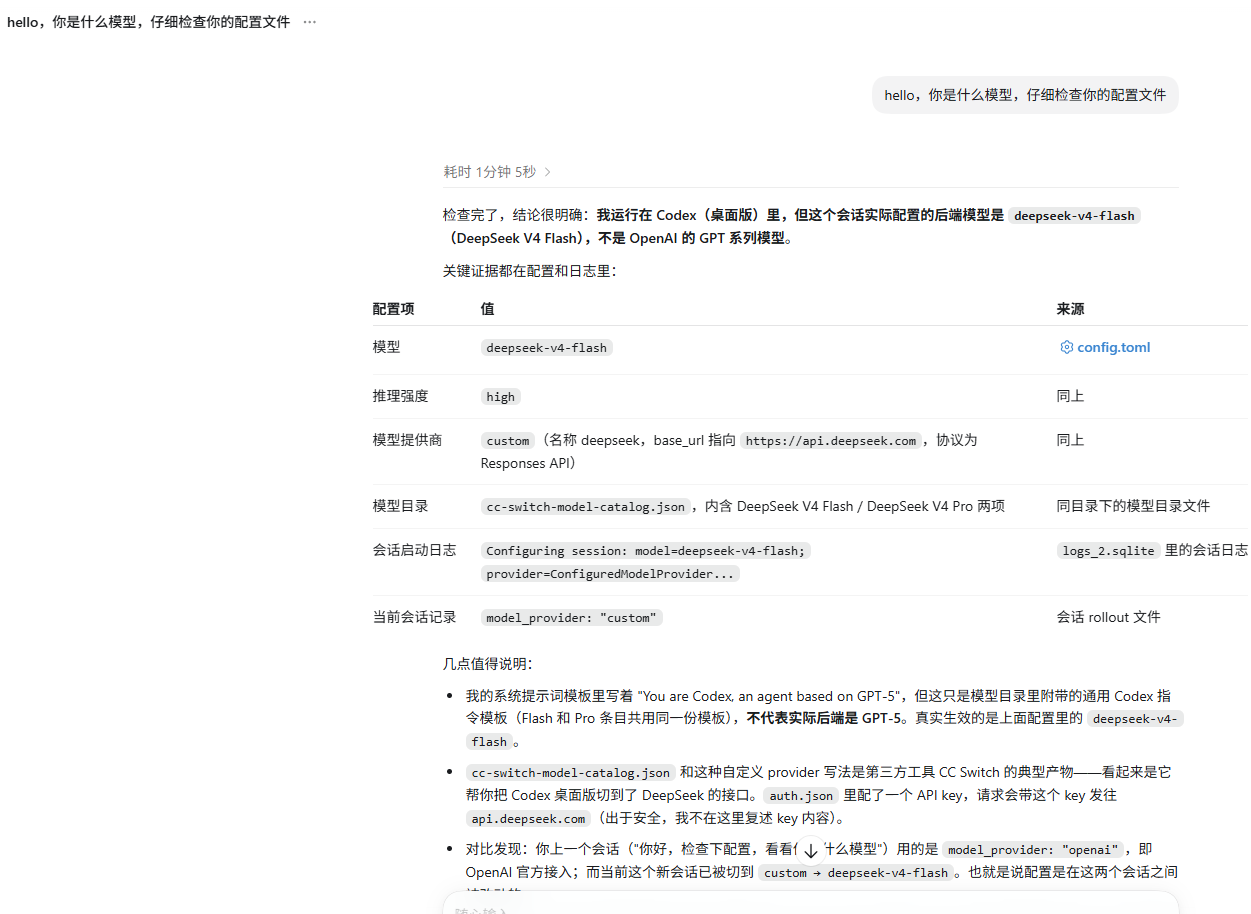Click the model_provider: "custom" table value
Screen dimensions: 1251x914
pos(572,618)
